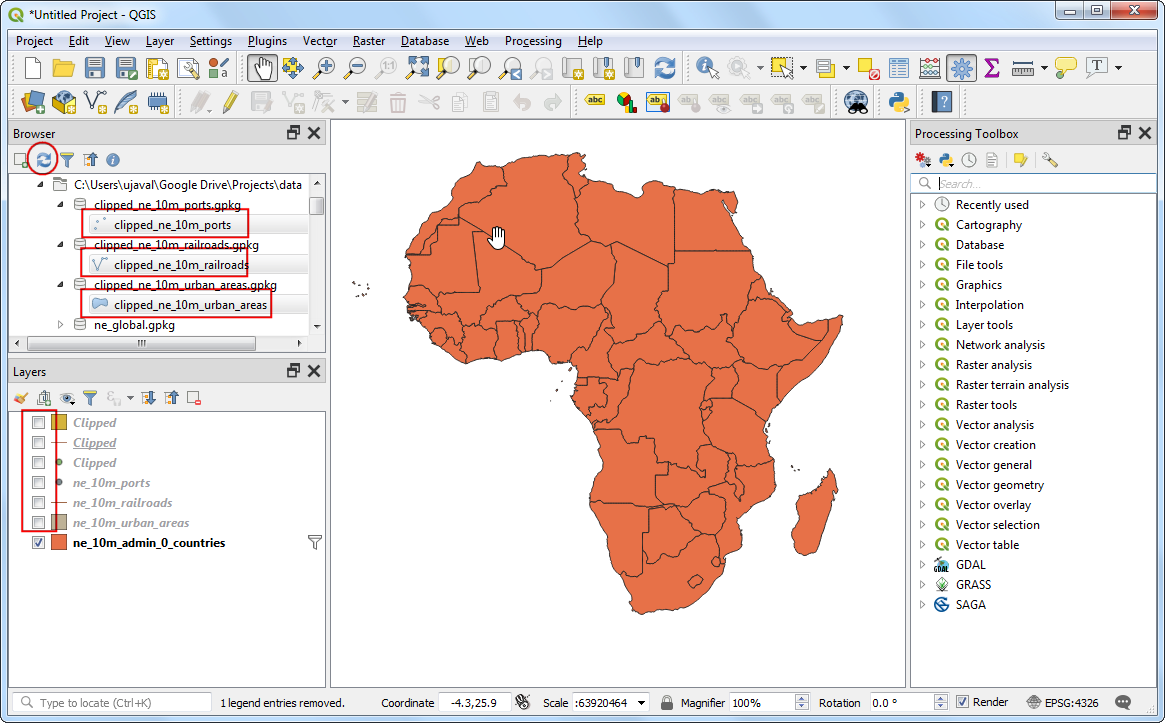Click the Refresh icon in Browser panel
The image size is (1165, 723).
(44, 159)
